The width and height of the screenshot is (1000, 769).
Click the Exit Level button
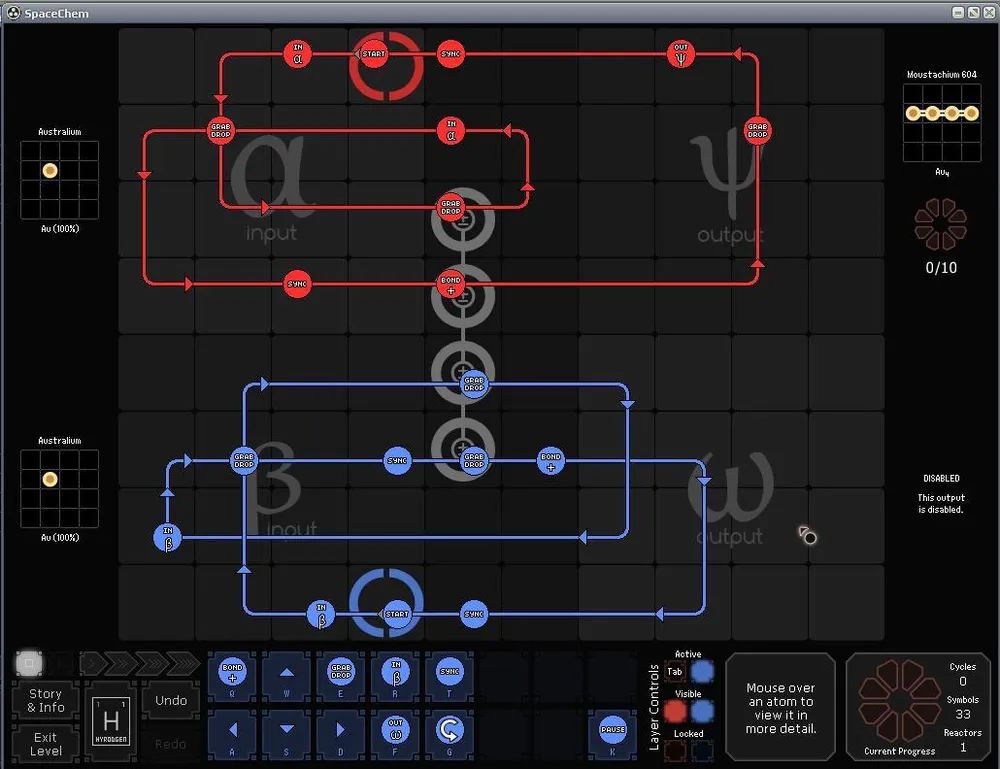coord(45,744)
